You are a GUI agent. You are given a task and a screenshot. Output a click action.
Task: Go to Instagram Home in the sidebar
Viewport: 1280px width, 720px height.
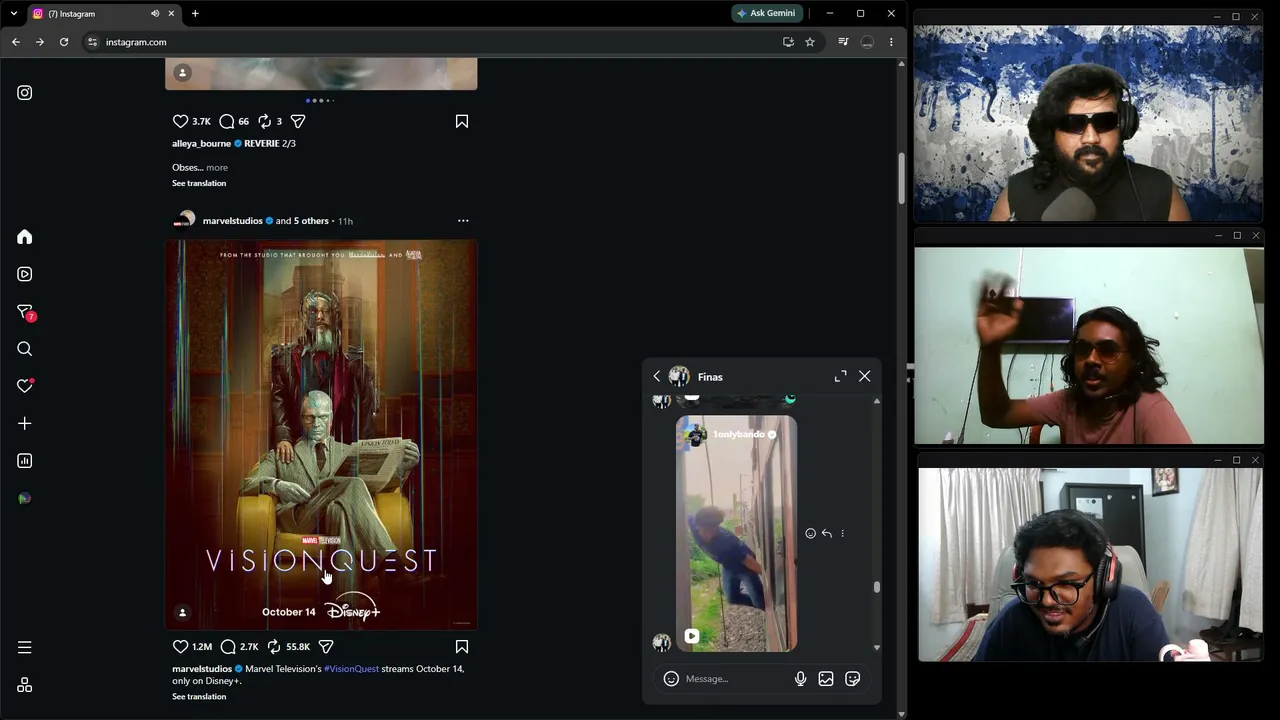click(x=25, y=237)
